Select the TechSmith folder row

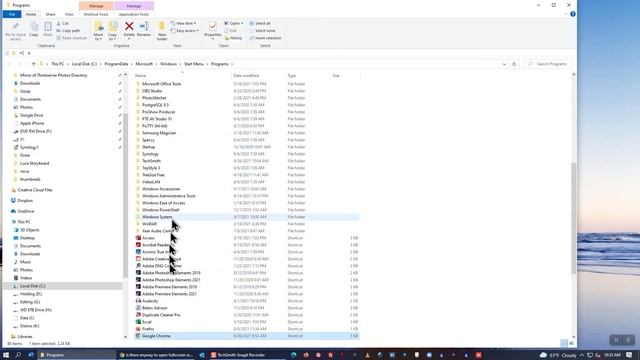click(x=247, y=161)
